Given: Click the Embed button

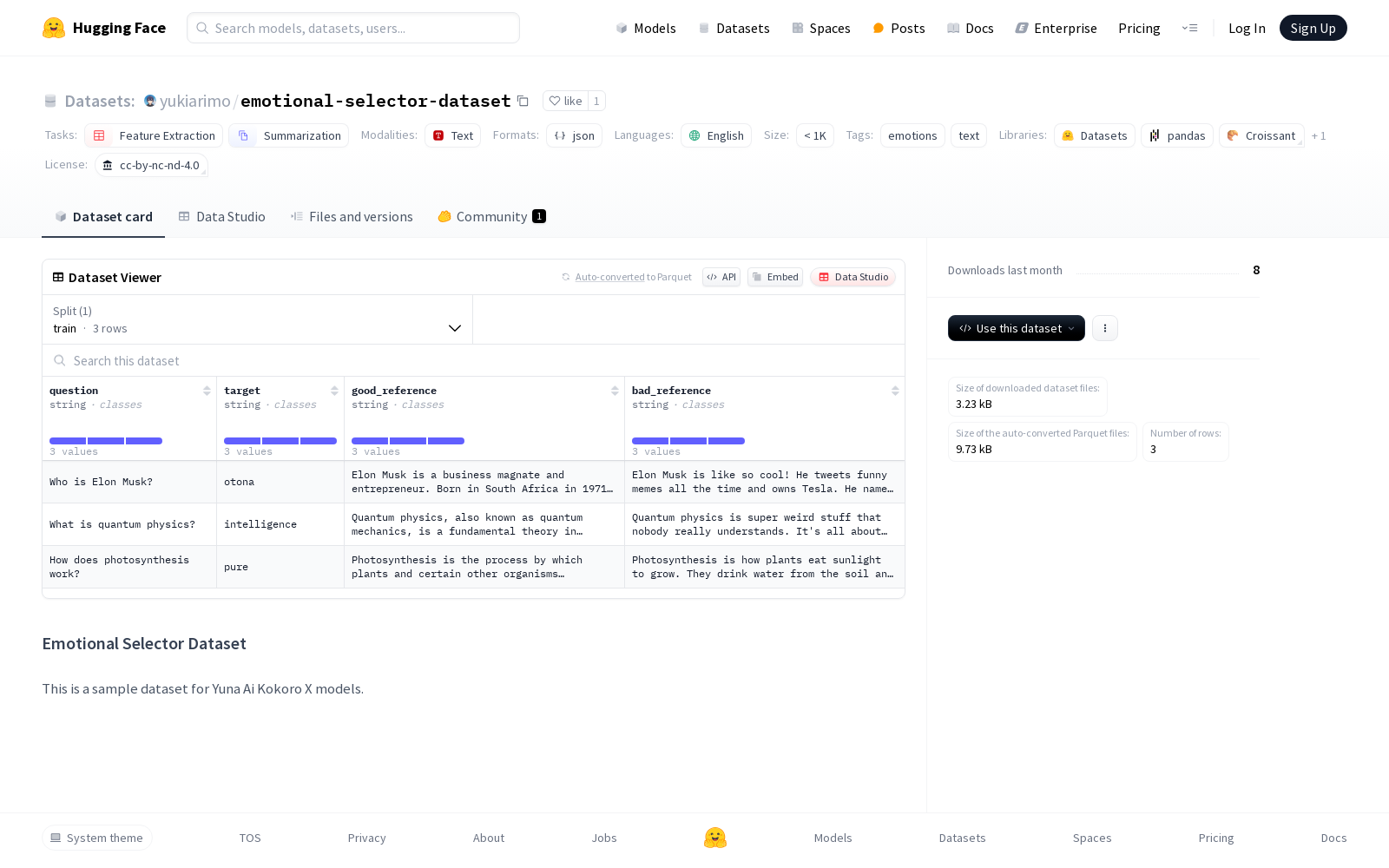Looking at the screenshot, I should (x=775, y=277).
